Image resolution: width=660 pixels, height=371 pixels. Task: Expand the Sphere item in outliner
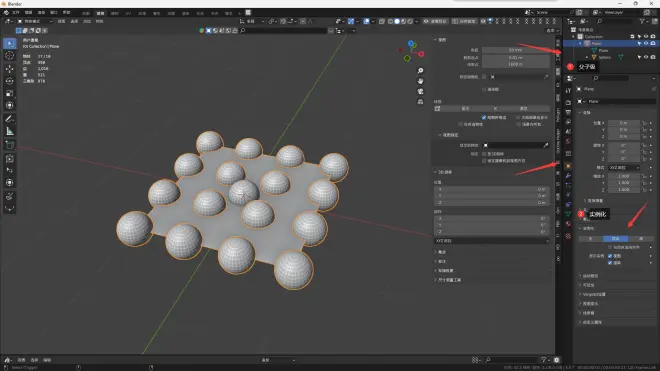[x=587, y=57]
